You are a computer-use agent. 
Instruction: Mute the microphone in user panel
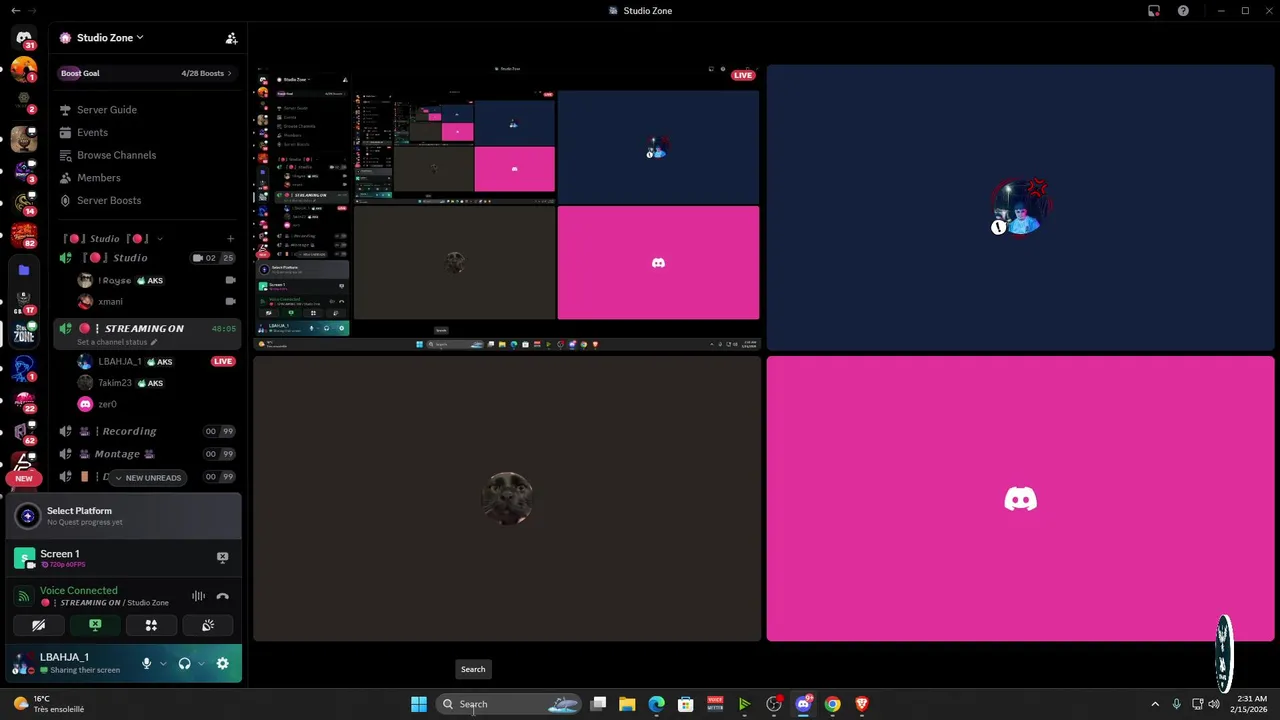tap(146, 664)
